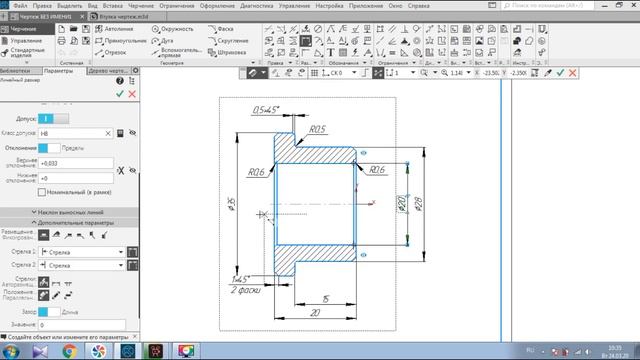The width and height of the screenshot is (640, 360).
Task: Click the grid display icon
Action: coord(314,73)
